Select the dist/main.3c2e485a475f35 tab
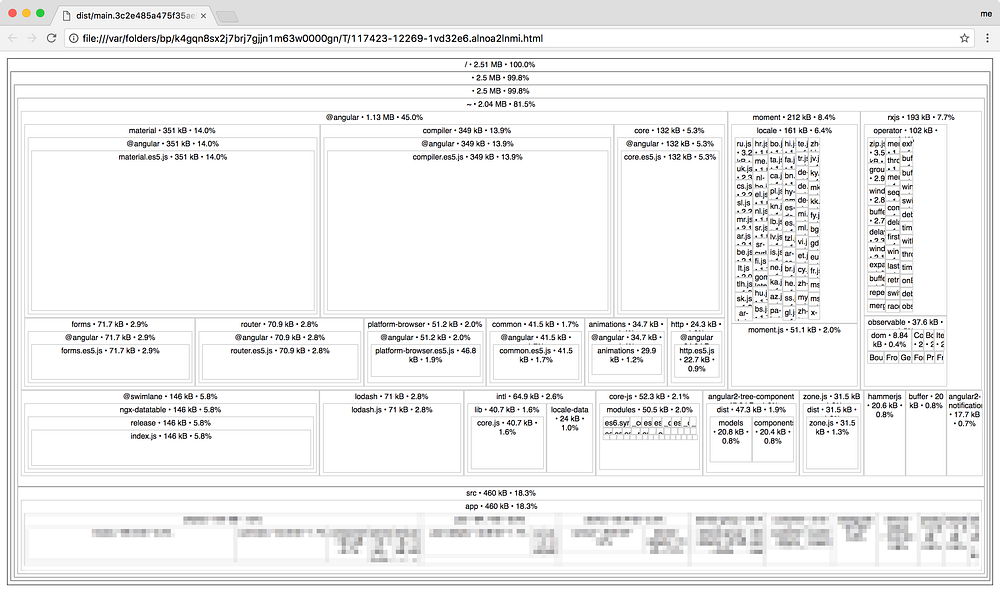 point(131,15)
